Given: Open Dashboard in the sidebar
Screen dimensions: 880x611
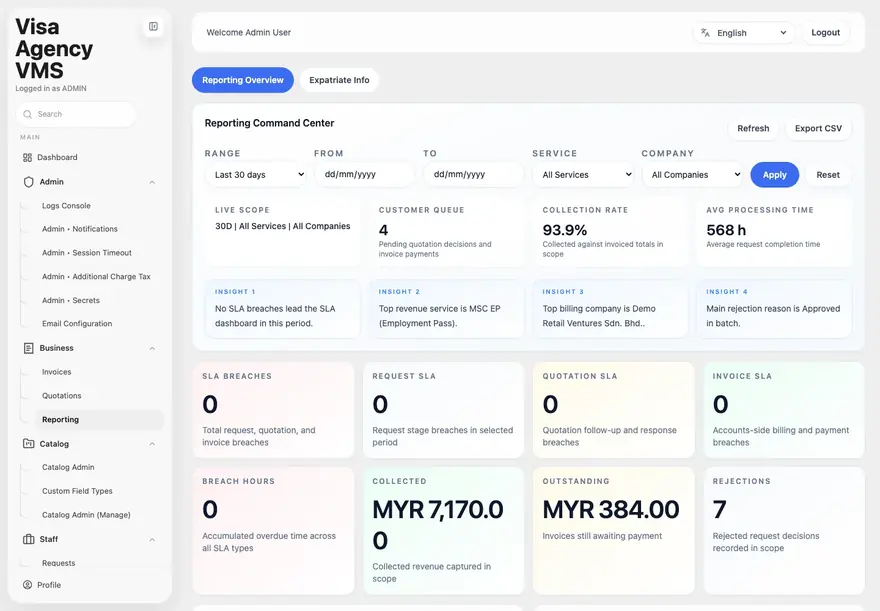Looking at the screenshot, I should pyautogui.click(x=57, y=158).
